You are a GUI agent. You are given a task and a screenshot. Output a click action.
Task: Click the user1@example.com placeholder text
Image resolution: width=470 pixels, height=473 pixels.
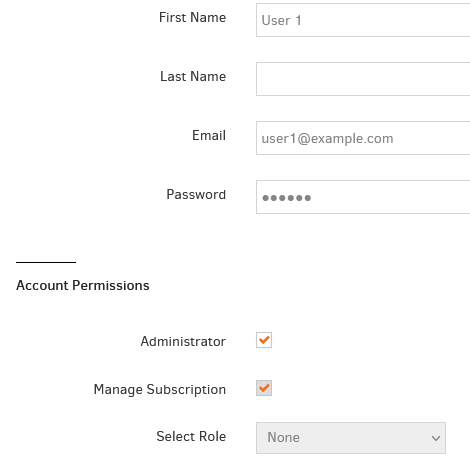coord(327,139)
